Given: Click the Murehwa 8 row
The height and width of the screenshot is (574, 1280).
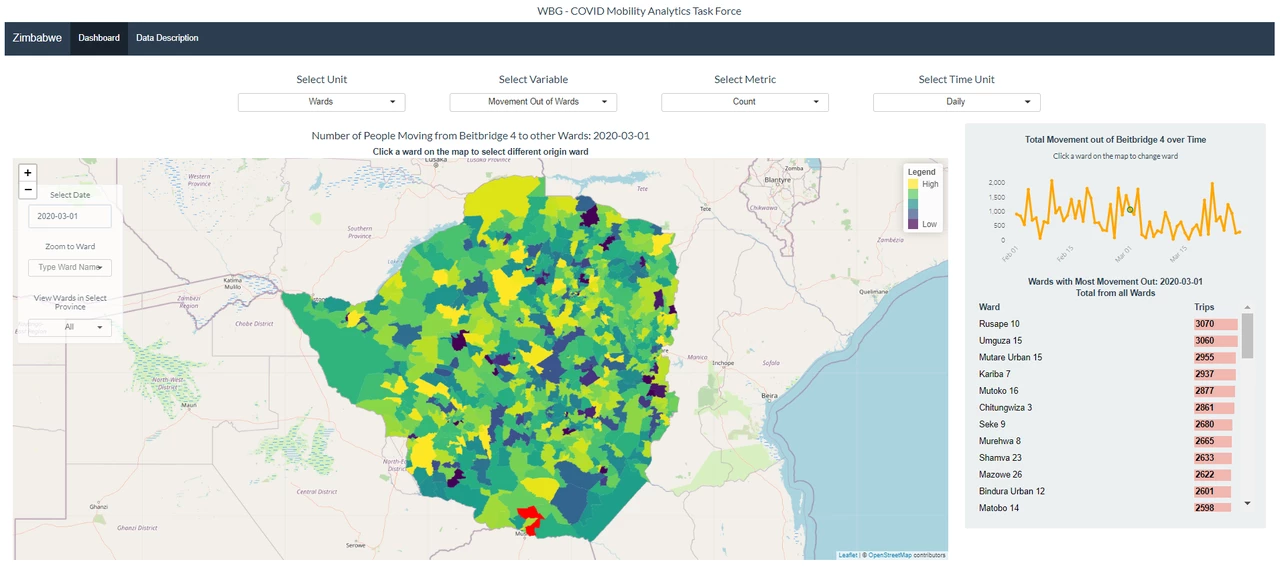Looking at the screenshot, I should pyautogui.click(x=1109, y=441).
